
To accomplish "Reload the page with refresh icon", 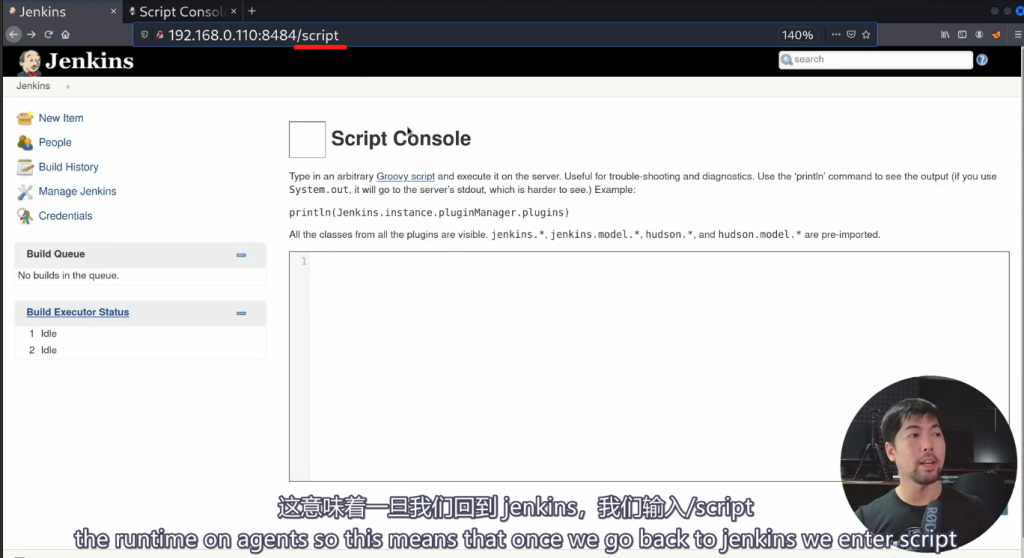I will click(48, 35).
